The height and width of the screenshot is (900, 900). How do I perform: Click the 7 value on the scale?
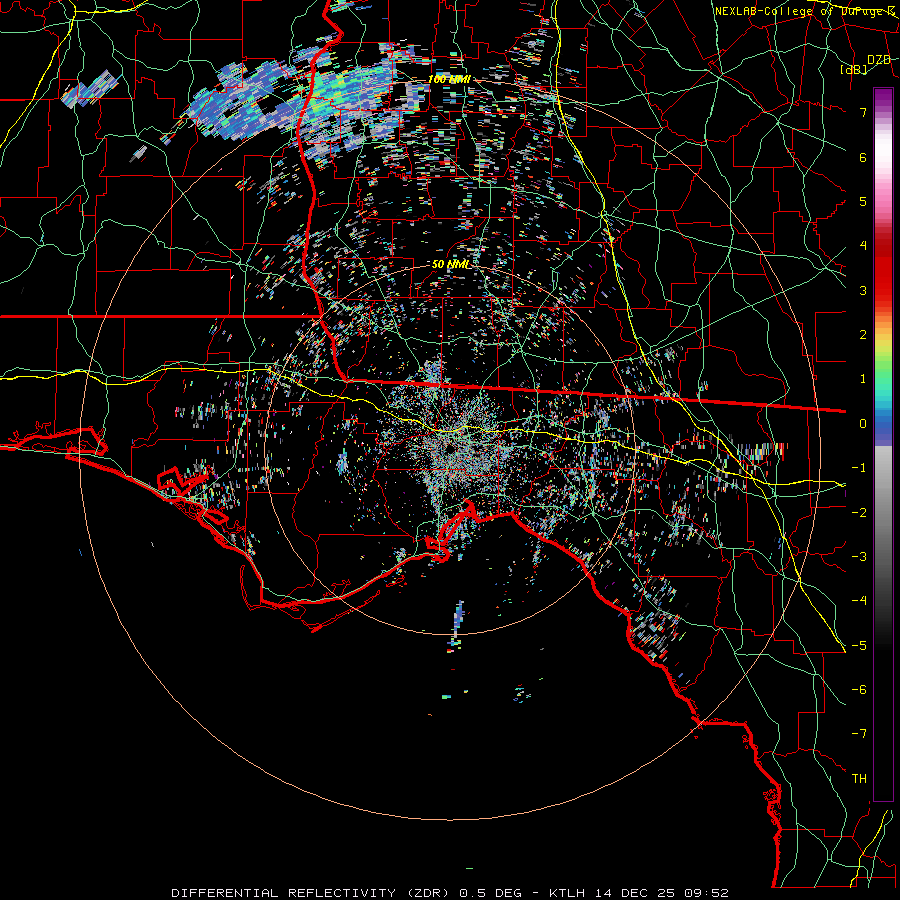click(x=863, y=112)
